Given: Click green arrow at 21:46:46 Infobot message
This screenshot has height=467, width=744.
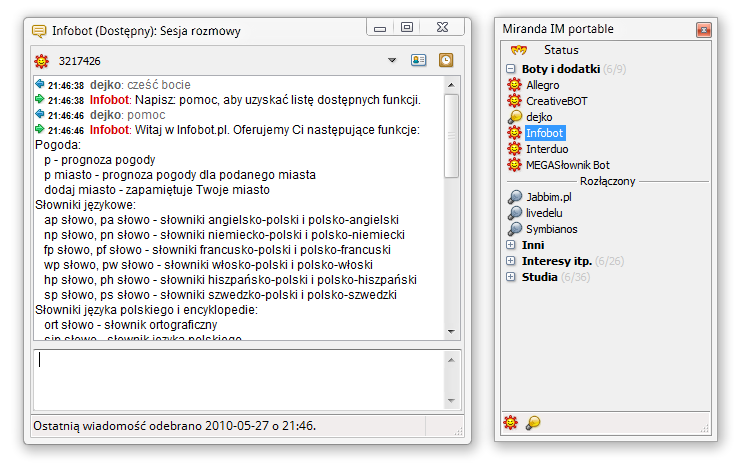Looking at the screenshot, I should point(40,129).
